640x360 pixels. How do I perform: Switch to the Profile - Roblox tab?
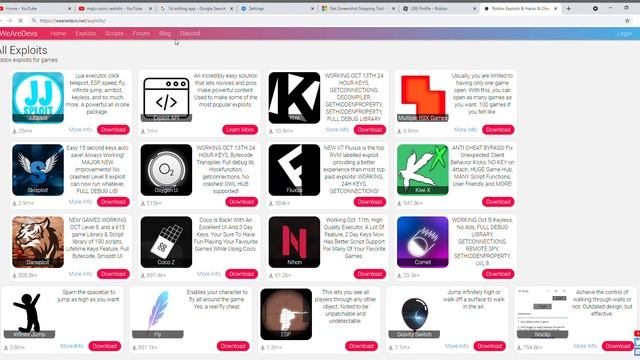point(439,8)
